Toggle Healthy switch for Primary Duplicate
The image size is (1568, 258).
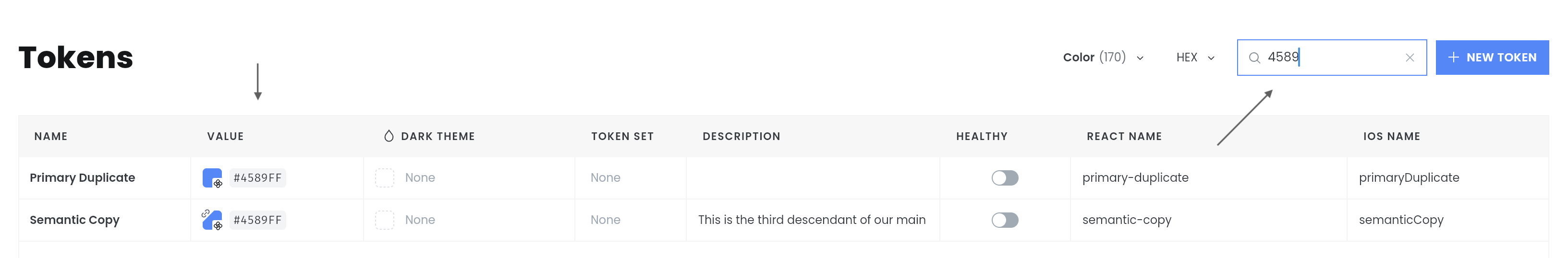pos(1005,178)
